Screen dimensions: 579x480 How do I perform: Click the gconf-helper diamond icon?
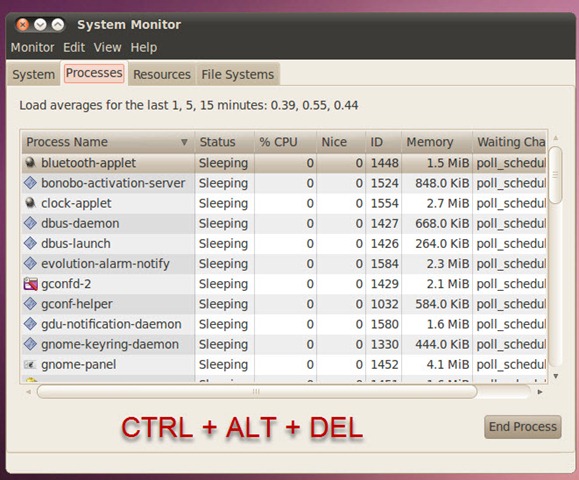click(x=30, y=304)
